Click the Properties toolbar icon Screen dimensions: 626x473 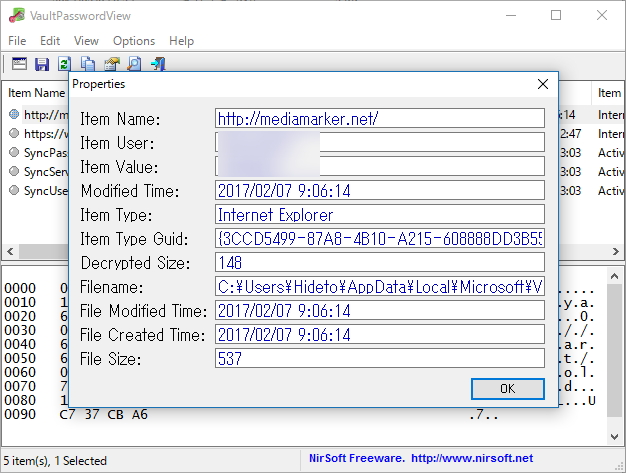coord(112,64)
